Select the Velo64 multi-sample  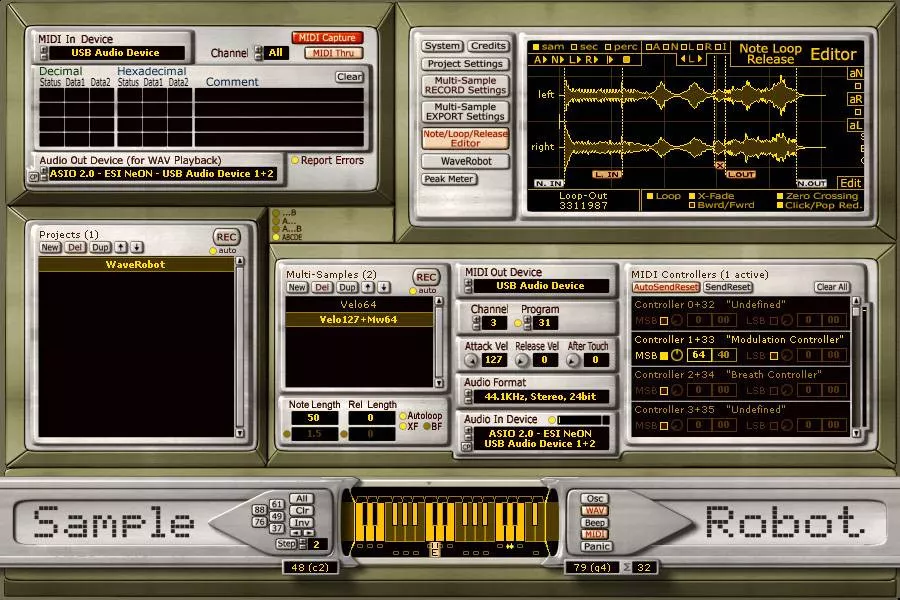[359, 305]
